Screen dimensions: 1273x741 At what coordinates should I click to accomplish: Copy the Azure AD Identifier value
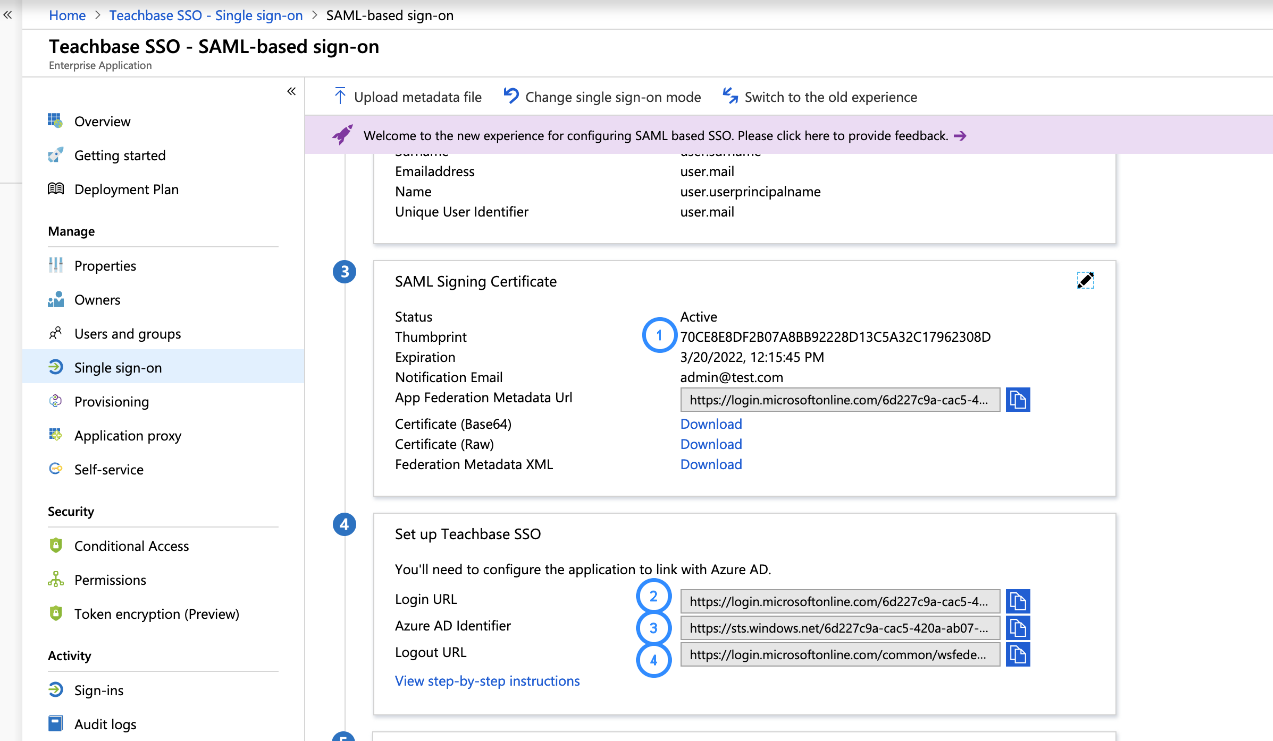click(1018, 628)
